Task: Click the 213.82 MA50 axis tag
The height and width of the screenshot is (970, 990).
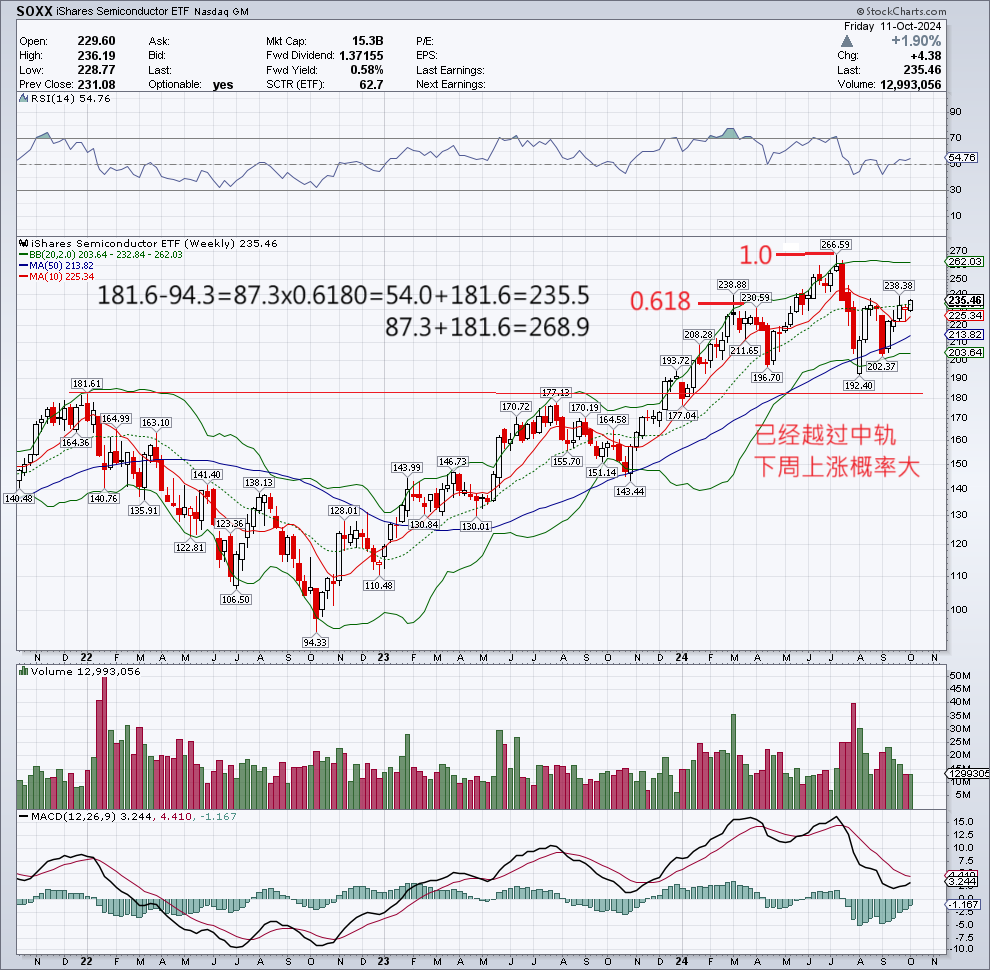Action: point(965,335)
